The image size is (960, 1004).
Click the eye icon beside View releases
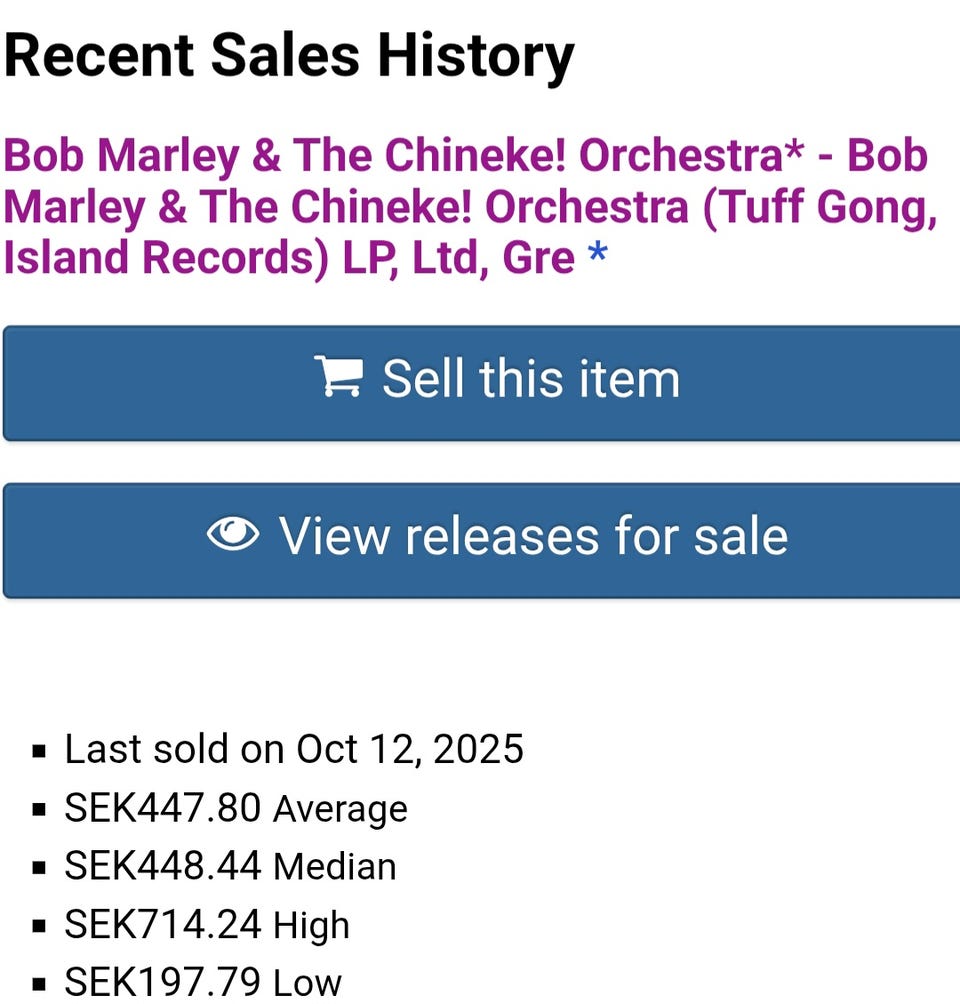tap(233, 535)
